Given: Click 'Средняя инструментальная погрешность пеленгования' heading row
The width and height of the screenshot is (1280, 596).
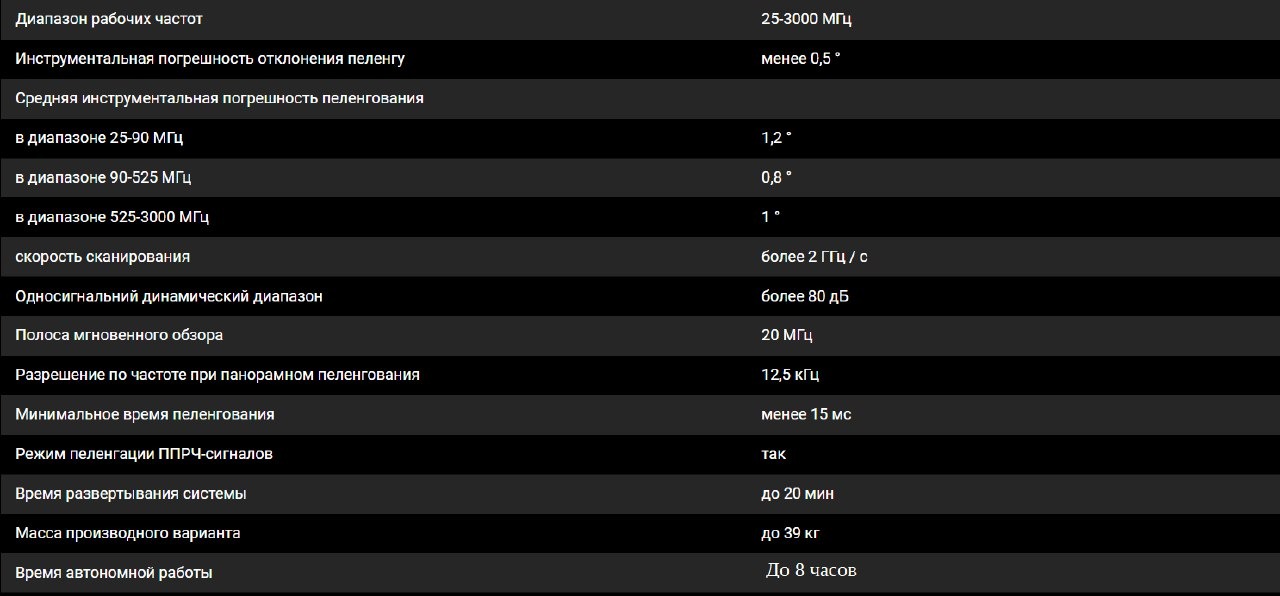Looking at the screenshot, I should coord(219,98).
